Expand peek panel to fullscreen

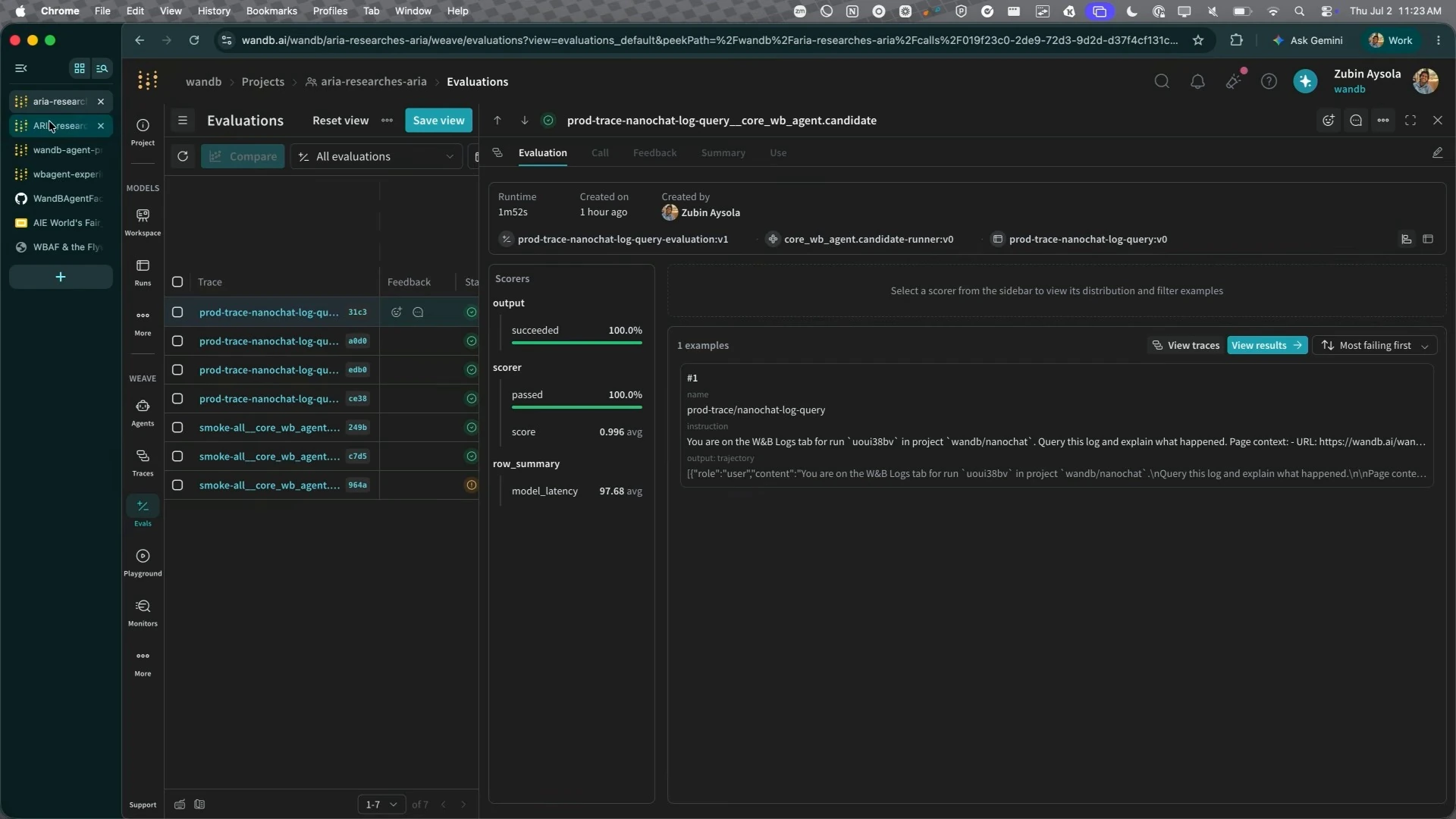click(x=1410, y=121)
